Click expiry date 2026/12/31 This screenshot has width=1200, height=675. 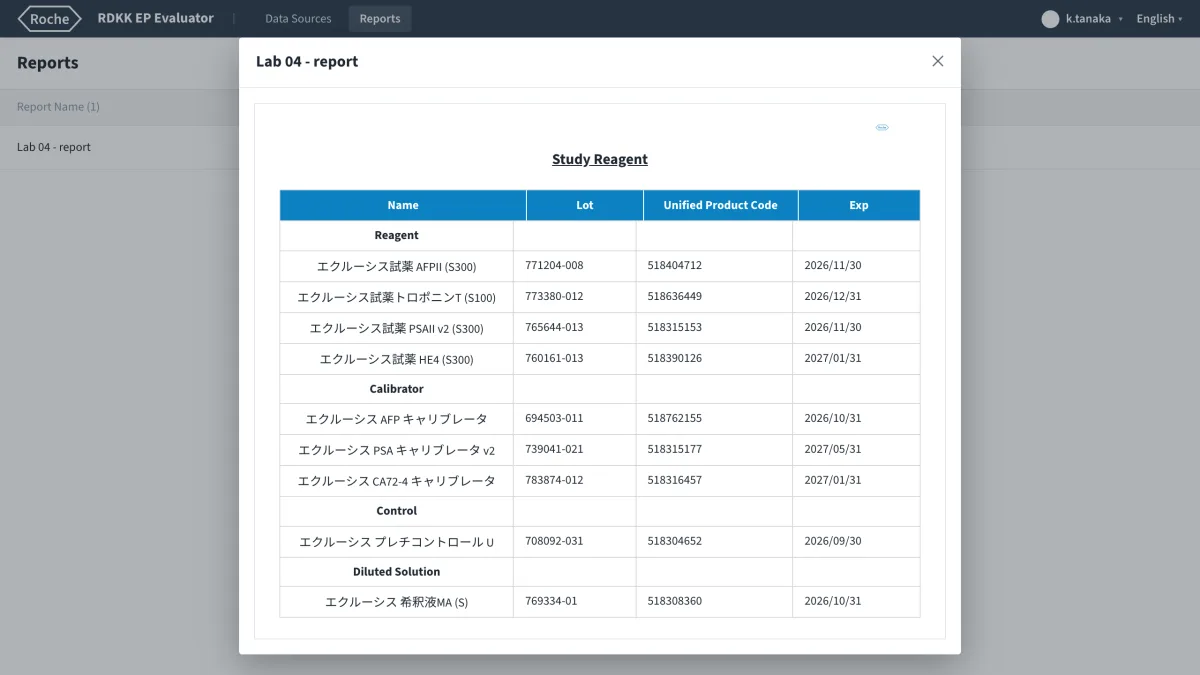pos(833,297)
